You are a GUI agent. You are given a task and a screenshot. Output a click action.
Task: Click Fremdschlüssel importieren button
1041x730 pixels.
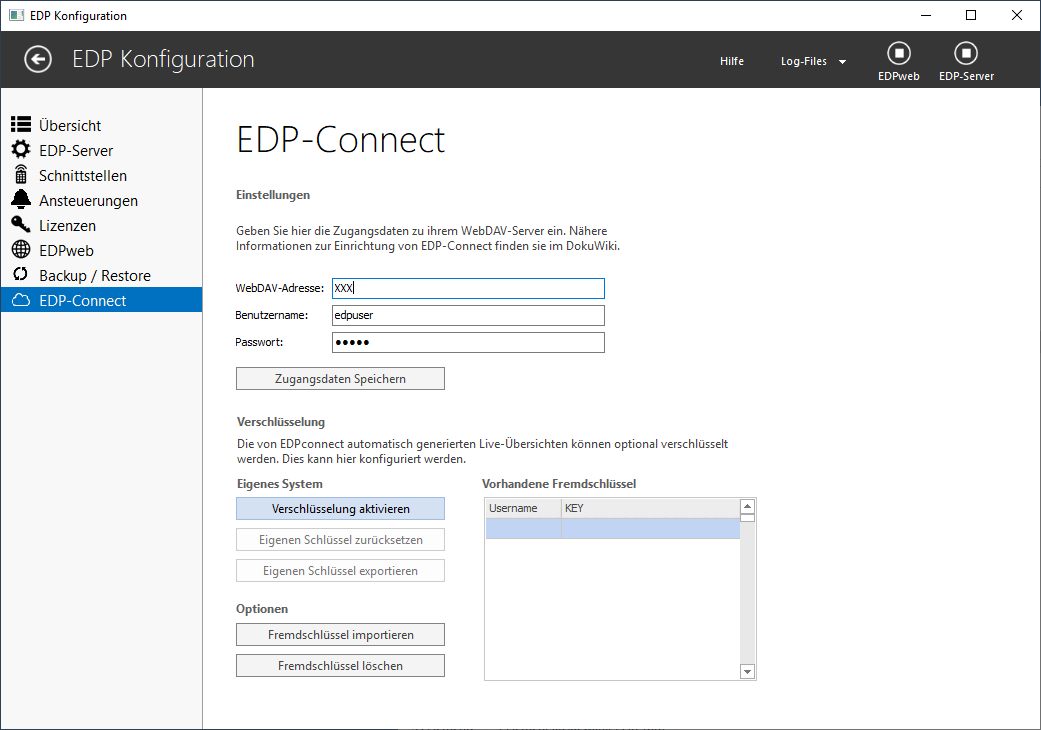pyautogui.click(x=340, y=635)
